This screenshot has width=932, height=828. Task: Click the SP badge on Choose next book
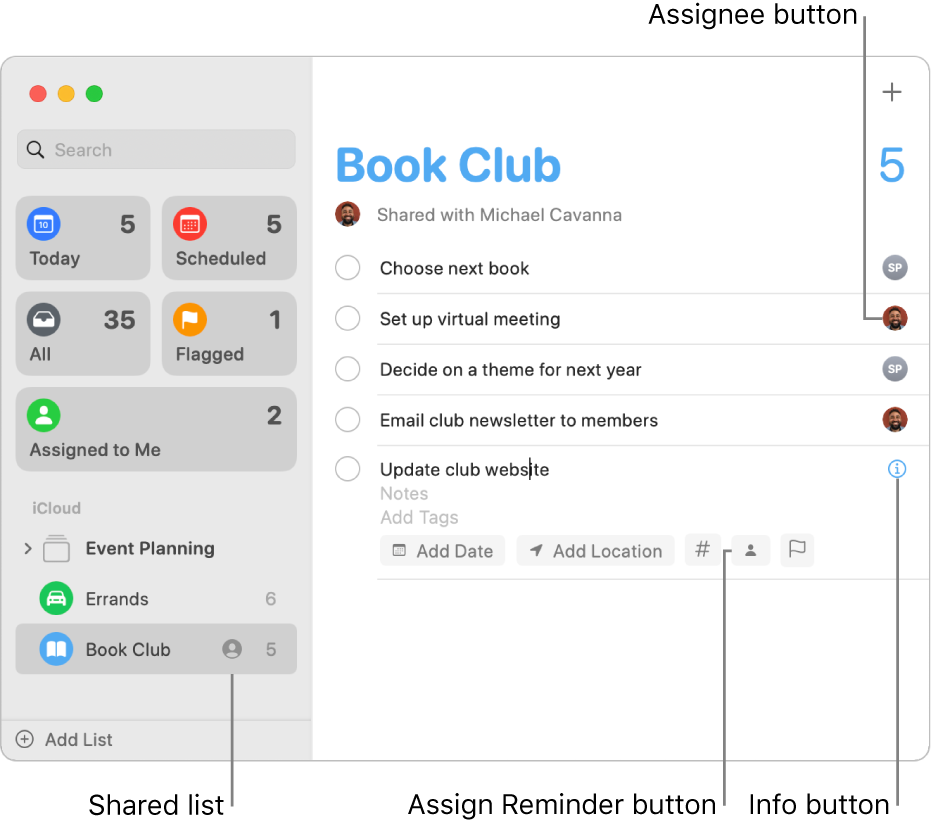895,267
